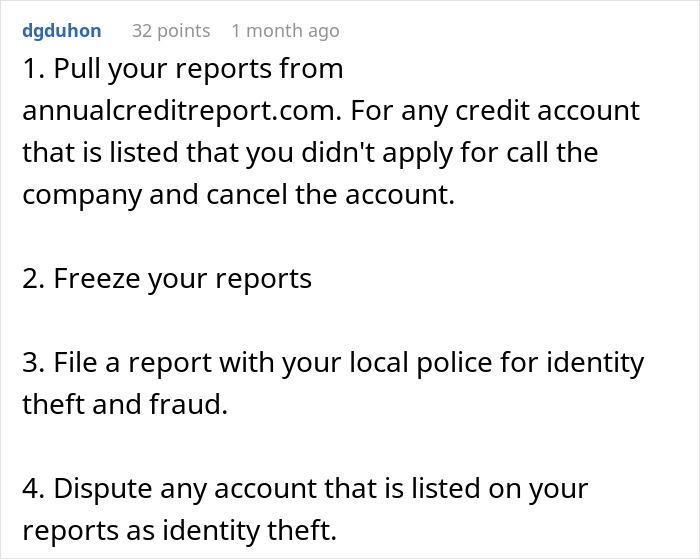The image size is (700, 559).
Task: Click the "File a report with" line
Action: [200, 362]
